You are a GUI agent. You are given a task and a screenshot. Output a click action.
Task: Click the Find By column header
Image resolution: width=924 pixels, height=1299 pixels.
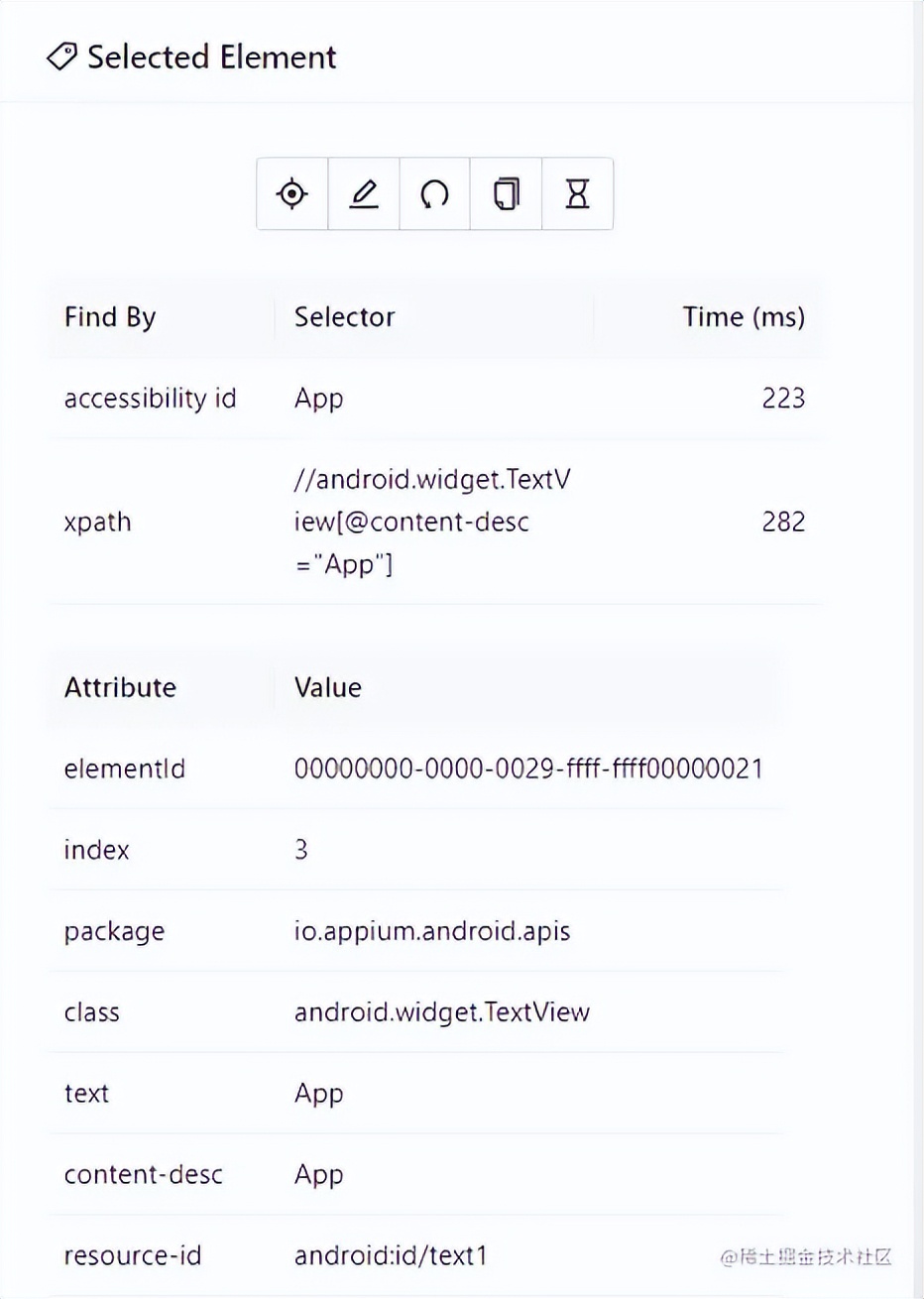(110, 317)
